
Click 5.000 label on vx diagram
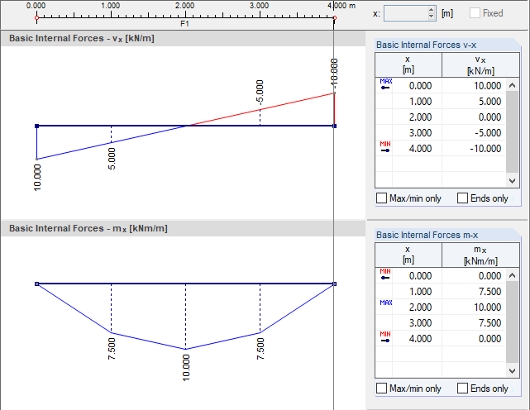tap(112, 159)
